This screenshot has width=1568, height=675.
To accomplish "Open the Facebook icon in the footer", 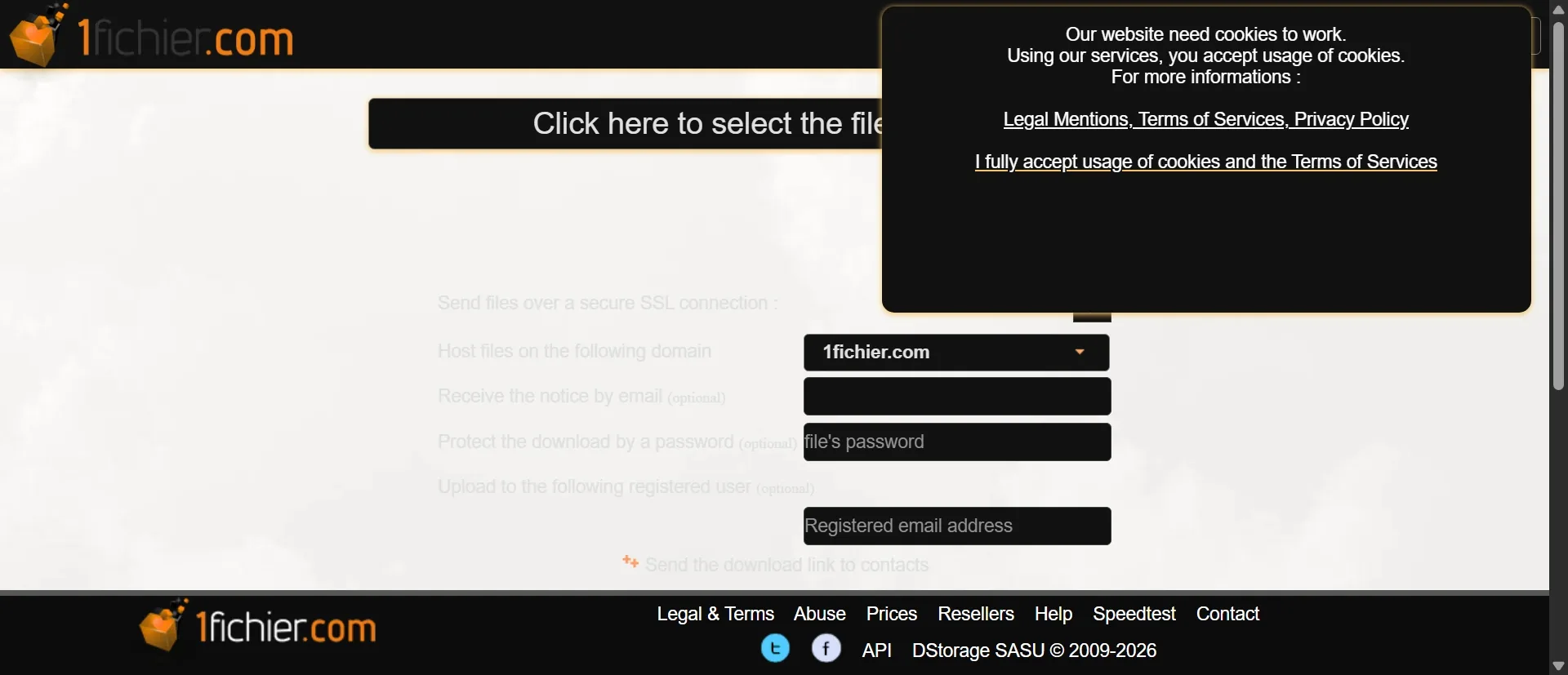I will pos(826,649).
